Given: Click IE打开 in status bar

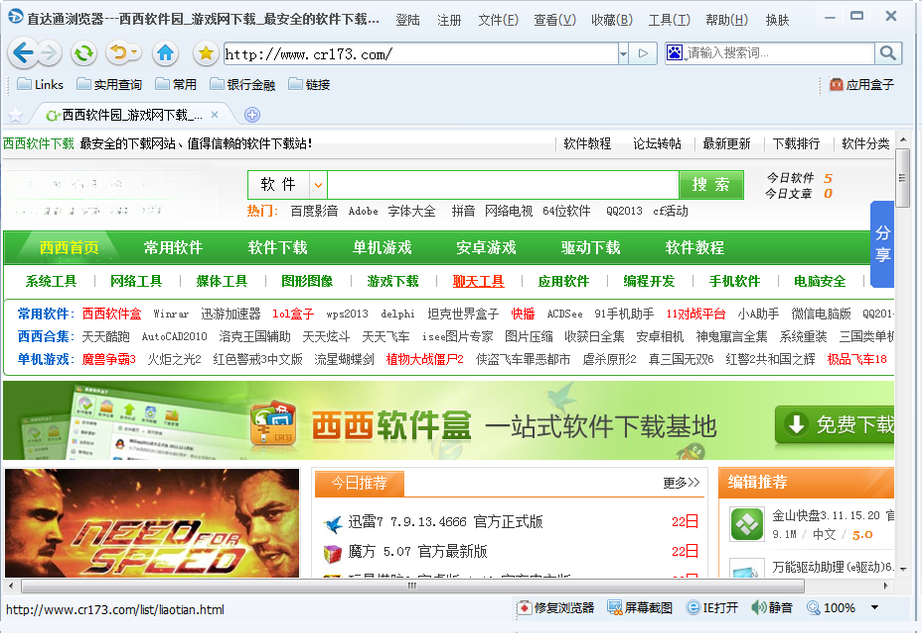Looking at the screenshot, I should (712, 608).
